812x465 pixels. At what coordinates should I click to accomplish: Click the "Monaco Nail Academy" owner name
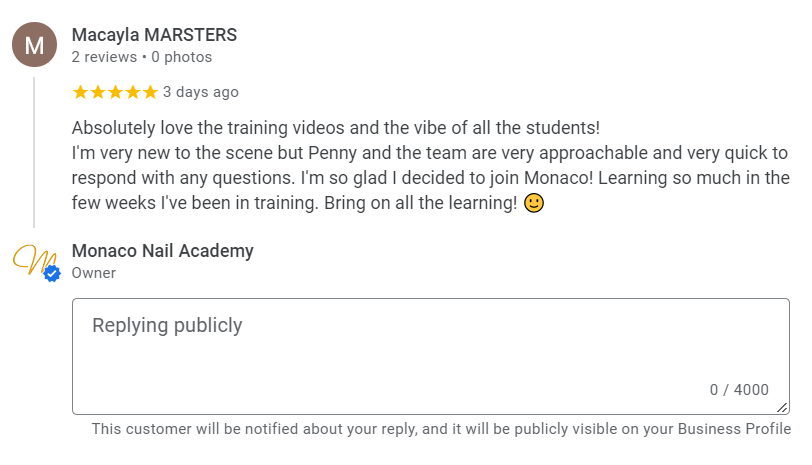tap(162, 251)
